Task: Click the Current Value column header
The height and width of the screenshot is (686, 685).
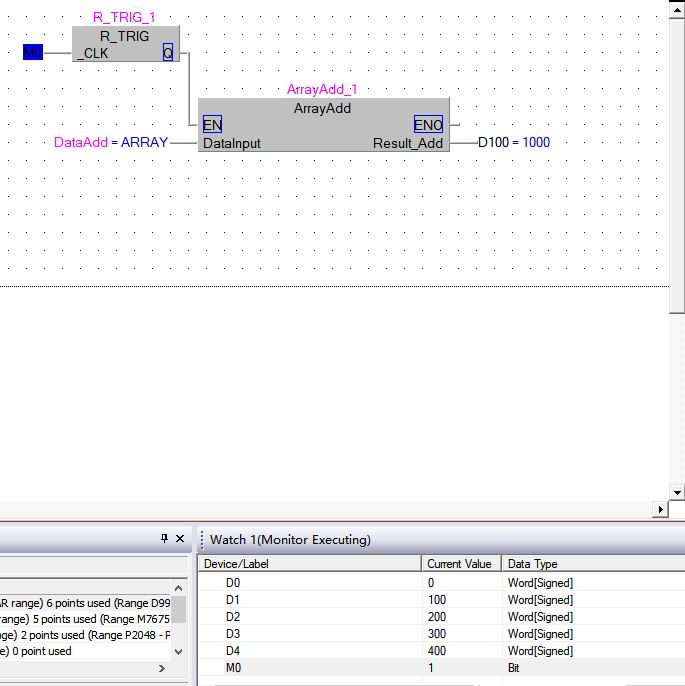Action: (x=459, y=564)
